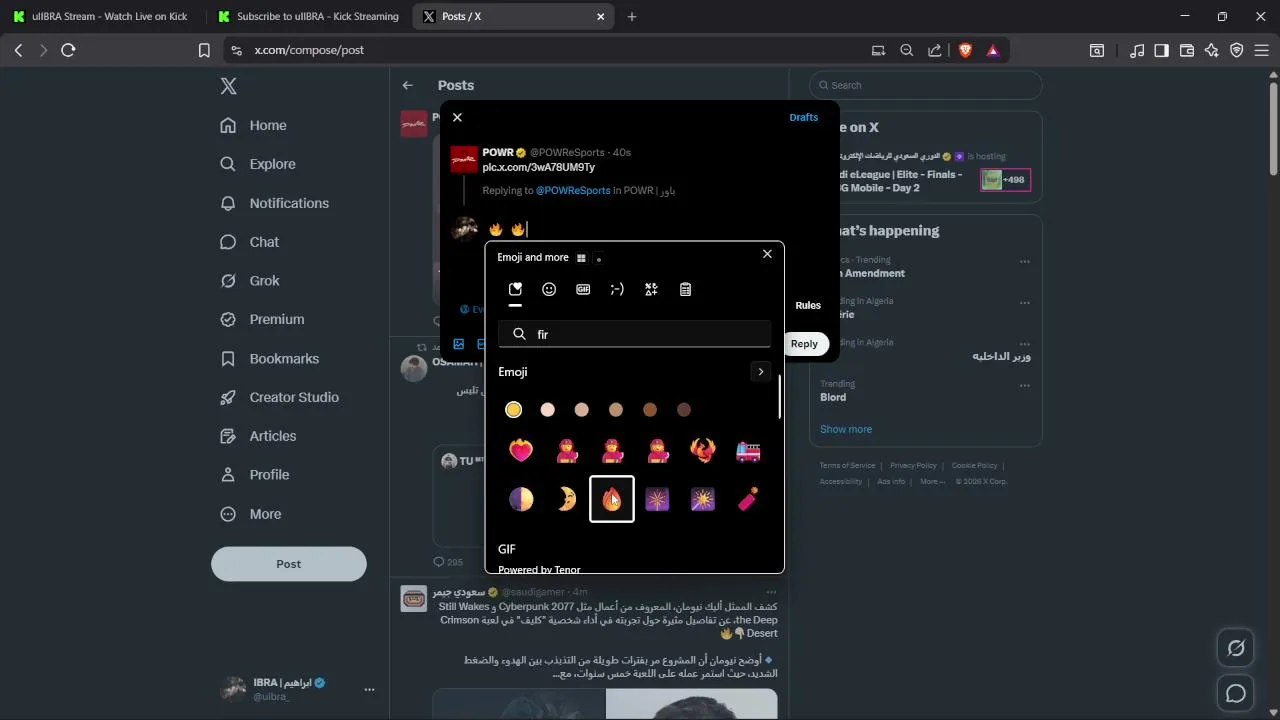Viewport: 1280px width, 720px height.
Task: Open a new browser tab
Action: pos(632,16)
